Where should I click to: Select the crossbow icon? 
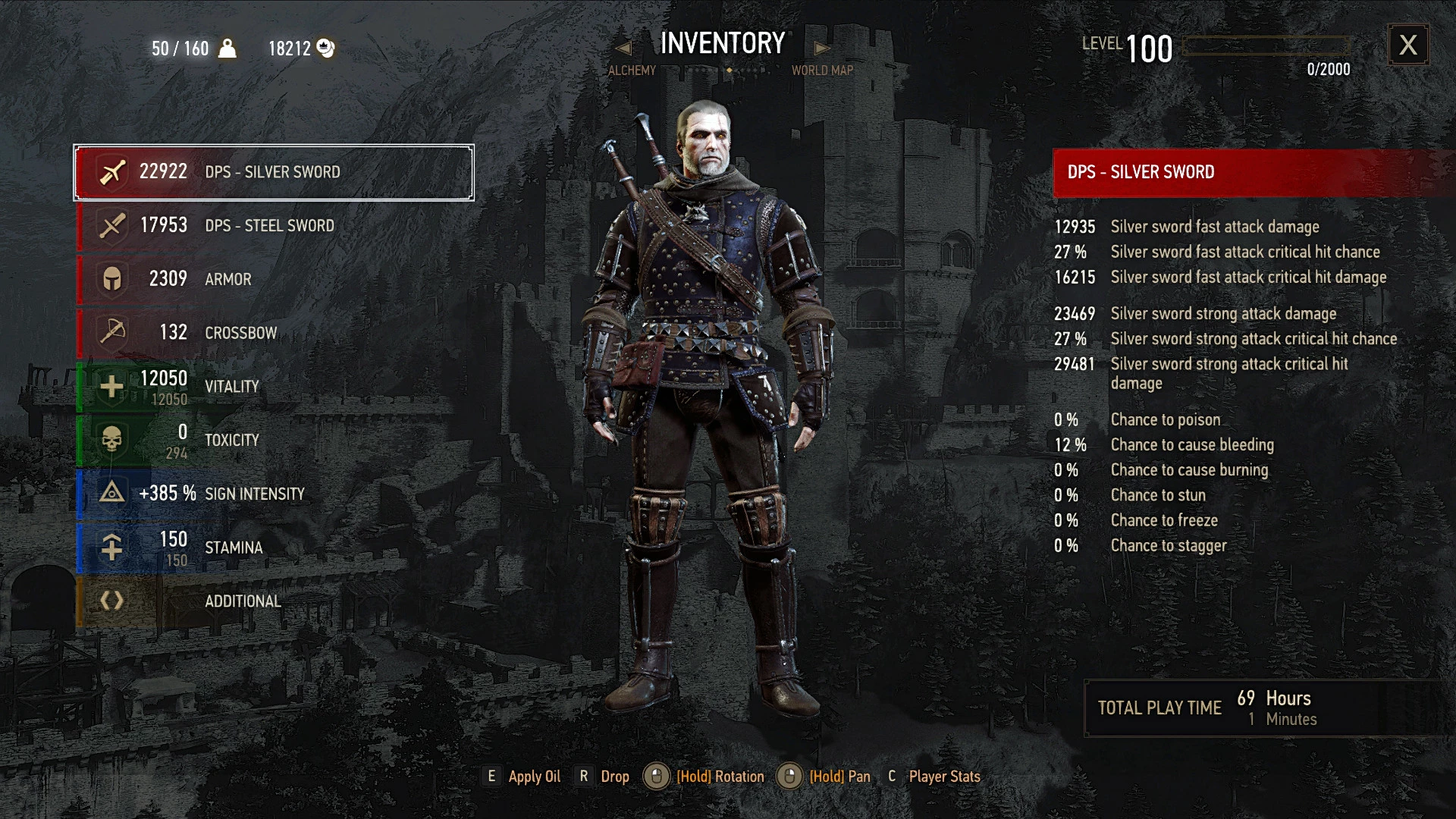tap(112, 332)
